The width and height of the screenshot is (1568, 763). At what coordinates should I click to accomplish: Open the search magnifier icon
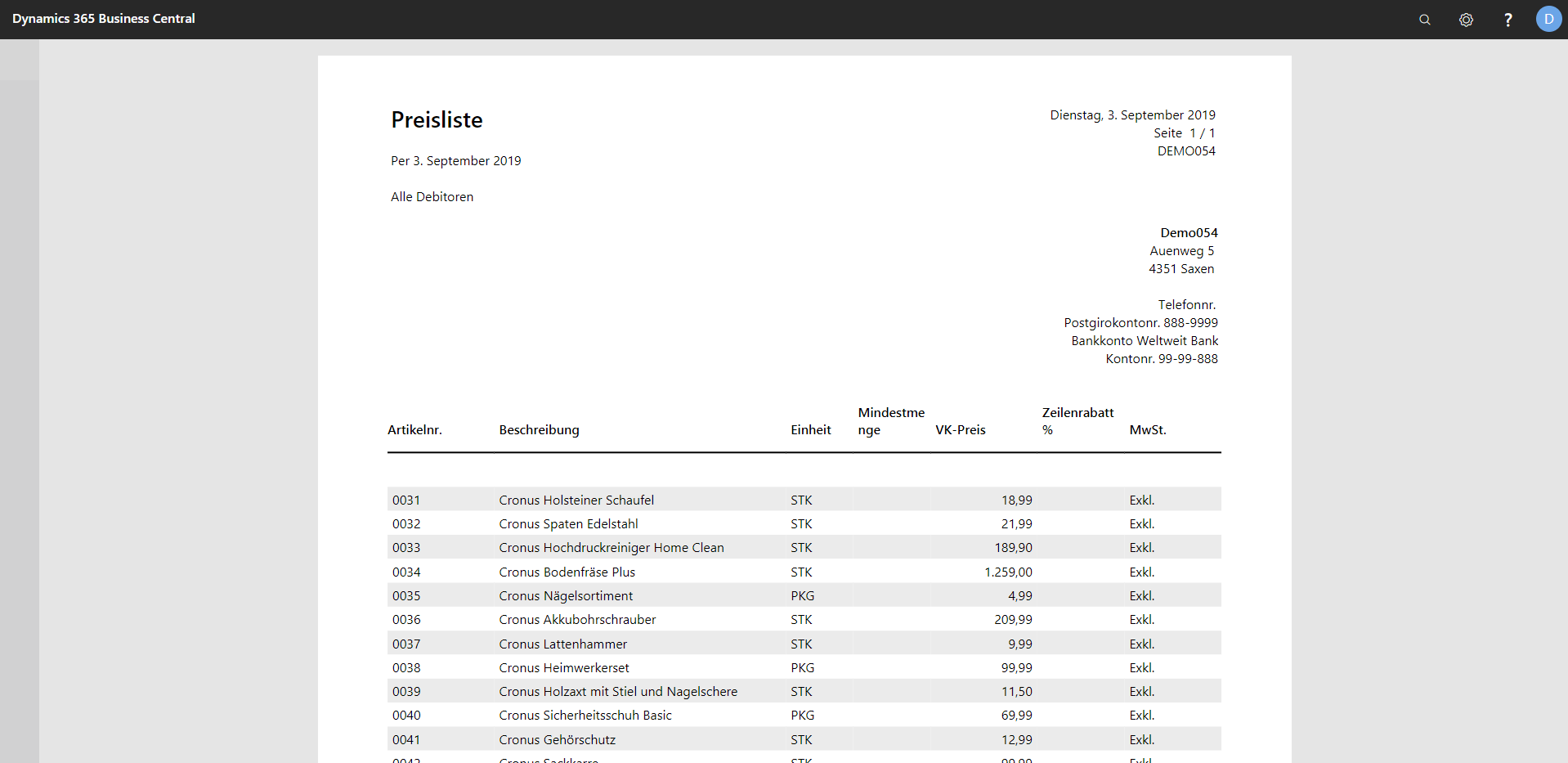click(x=1424, y=20)
